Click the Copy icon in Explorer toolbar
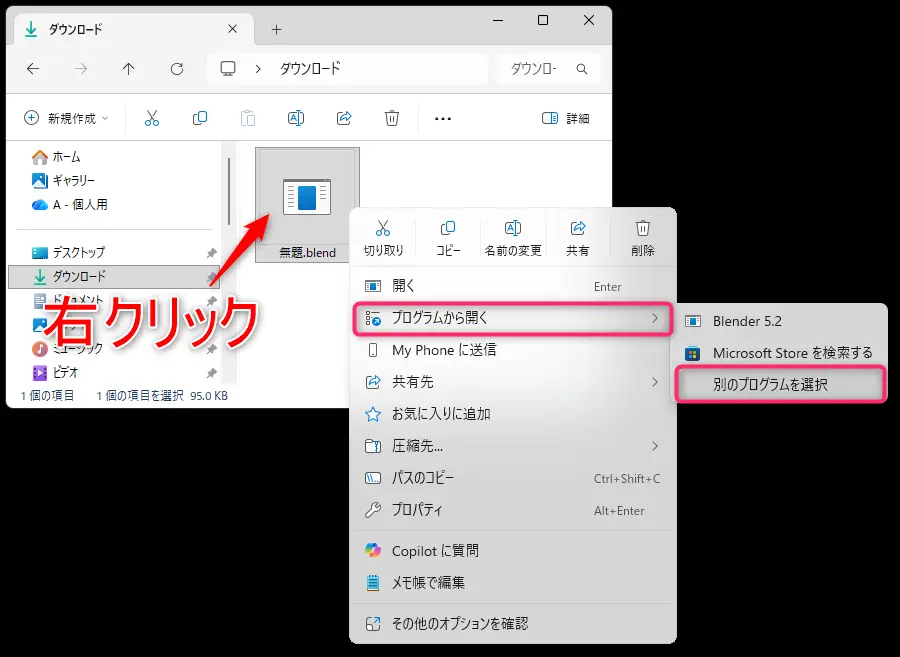The image size is (900, 657). [x=200, y=118]
